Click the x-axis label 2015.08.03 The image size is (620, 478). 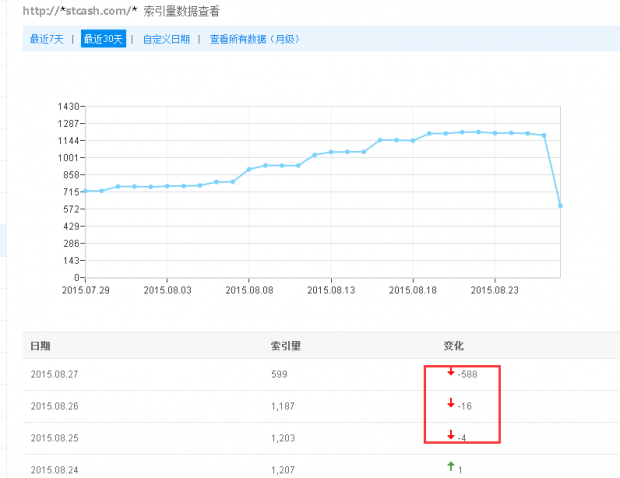click(x=167, y=290)
